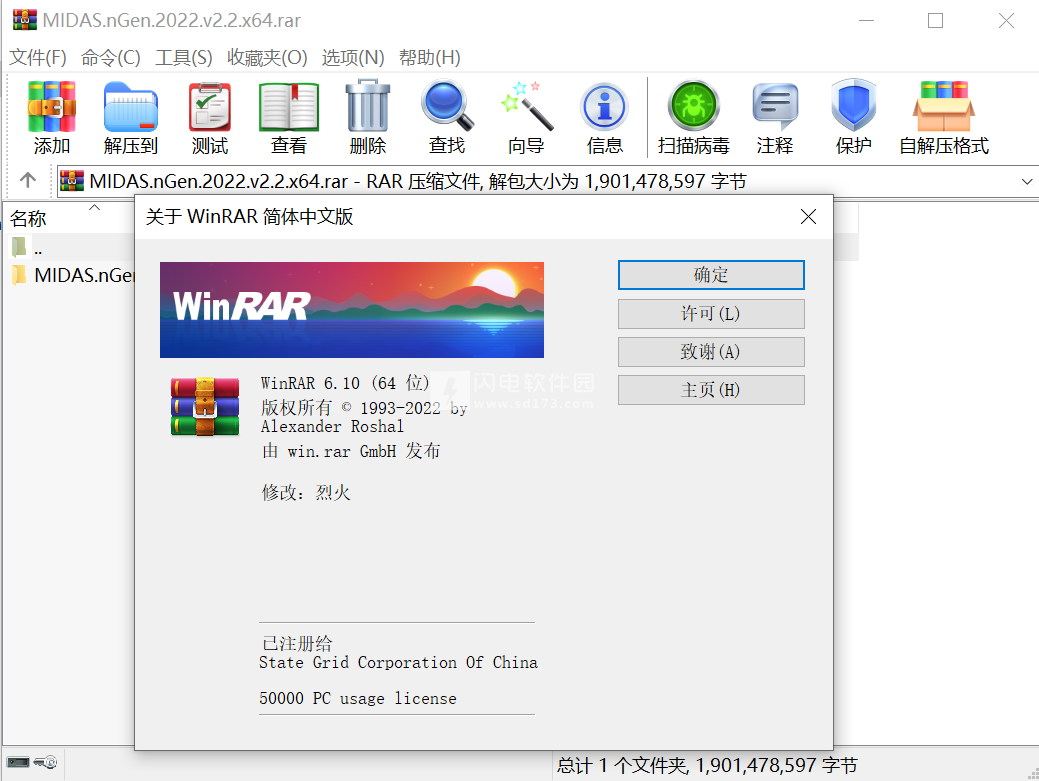Image resolution: width=1039 pixels, height=781 pixels.
Task: Click the "WinRAR 6.10 (64 位)" version text
Action: point(345,383)
